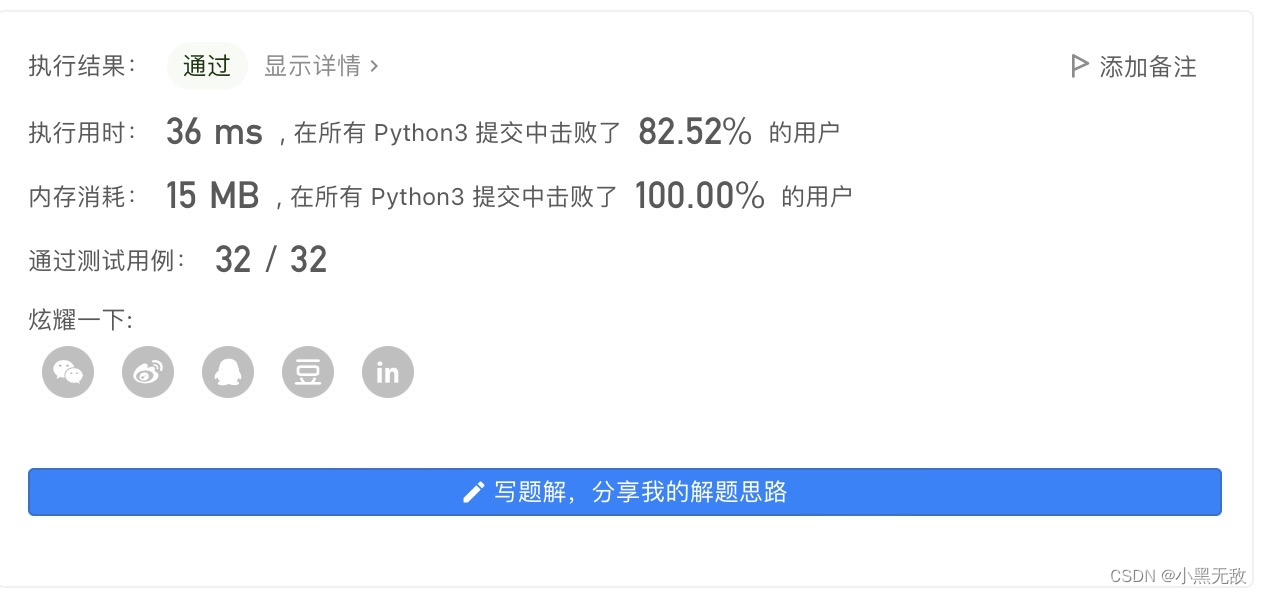The image size is (1262, 594).
Task: Click 添加备注 to add a note
Action: [1143, 66]
